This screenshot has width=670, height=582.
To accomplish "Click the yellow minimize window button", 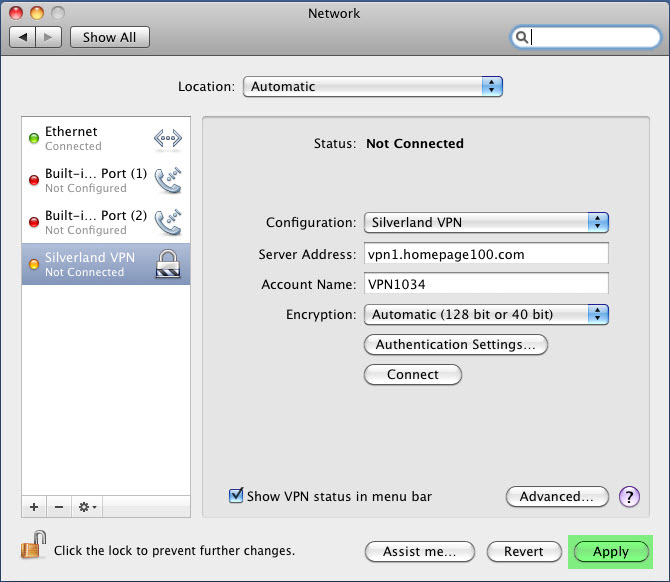I will pyautogui.click(x=37, y=13).
